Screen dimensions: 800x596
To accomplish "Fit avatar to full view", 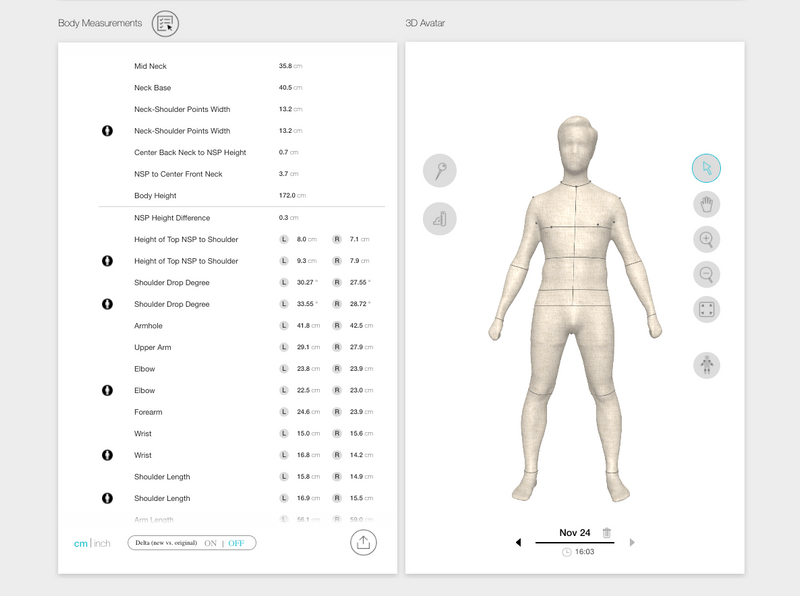I will pos(707,309).
